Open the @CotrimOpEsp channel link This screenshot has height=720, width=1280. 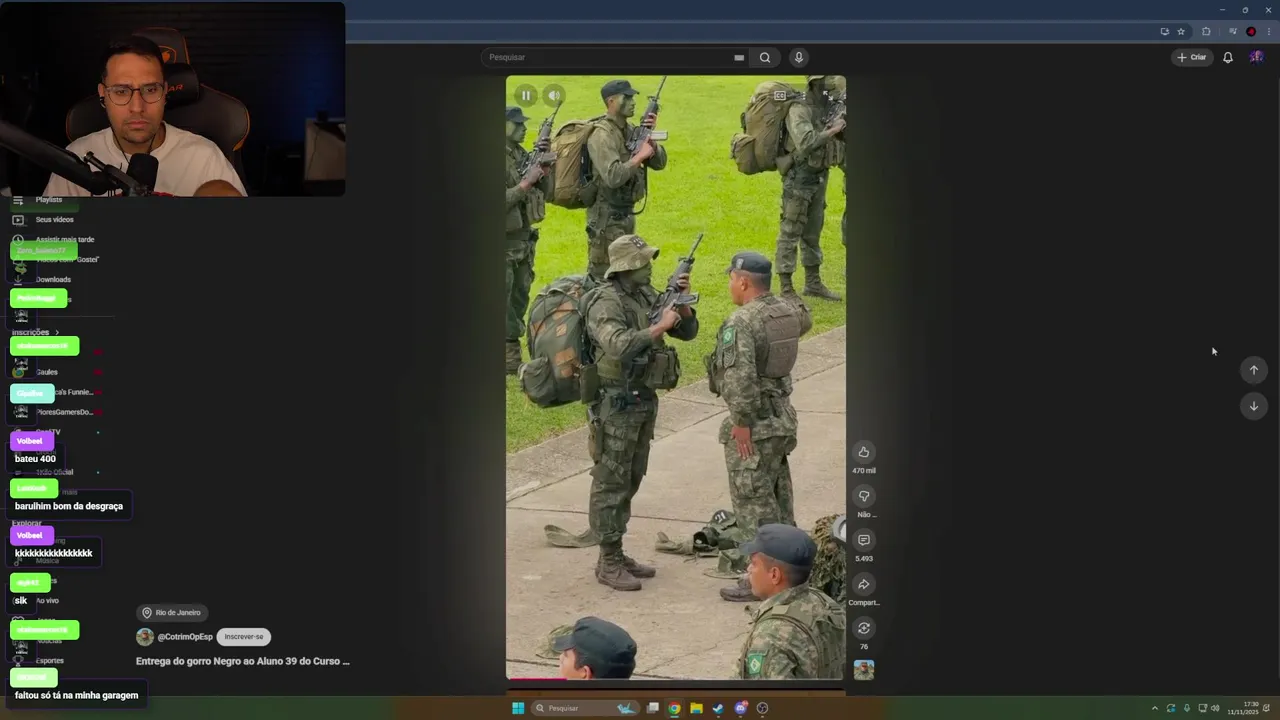click(x=185, y=637)
